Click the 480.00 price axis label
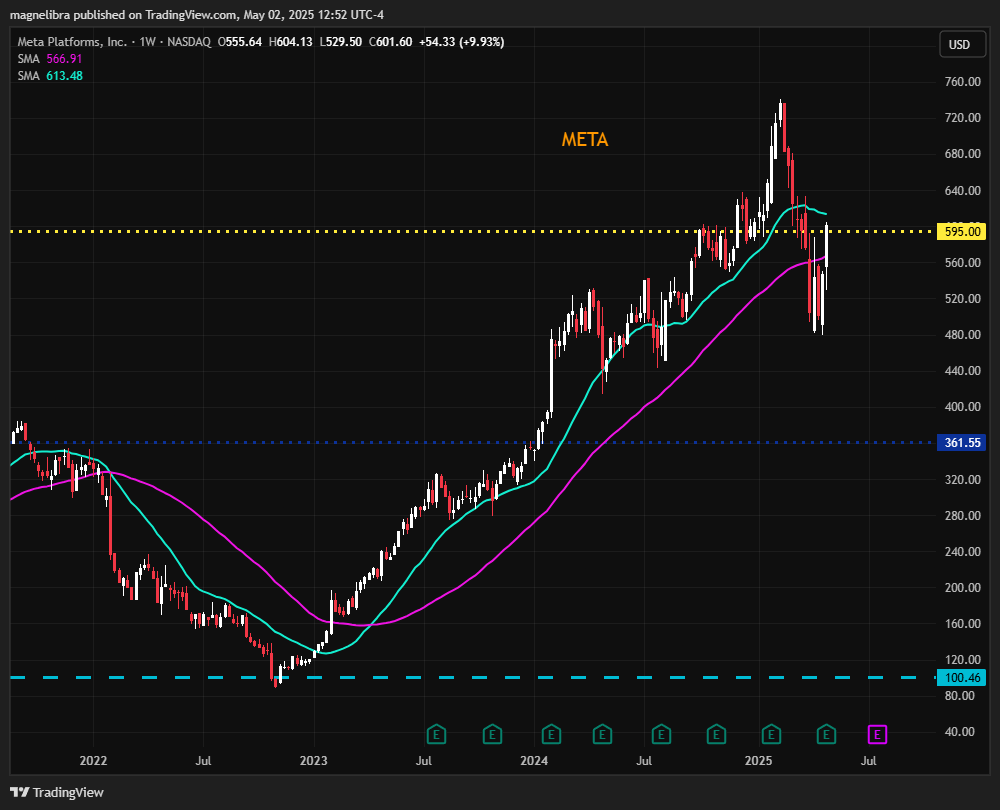 [962, 335]
